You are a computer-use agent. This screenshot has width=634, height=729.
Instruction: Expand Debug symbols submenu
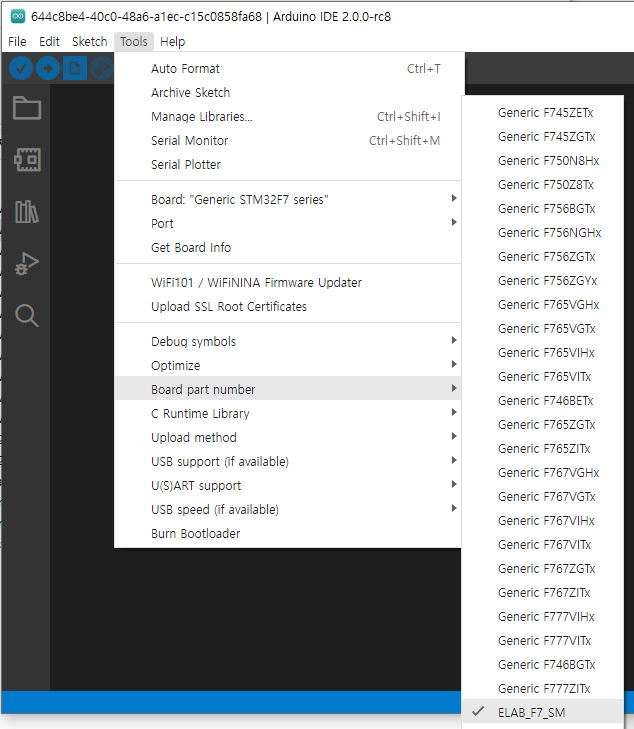pos(288,342)
